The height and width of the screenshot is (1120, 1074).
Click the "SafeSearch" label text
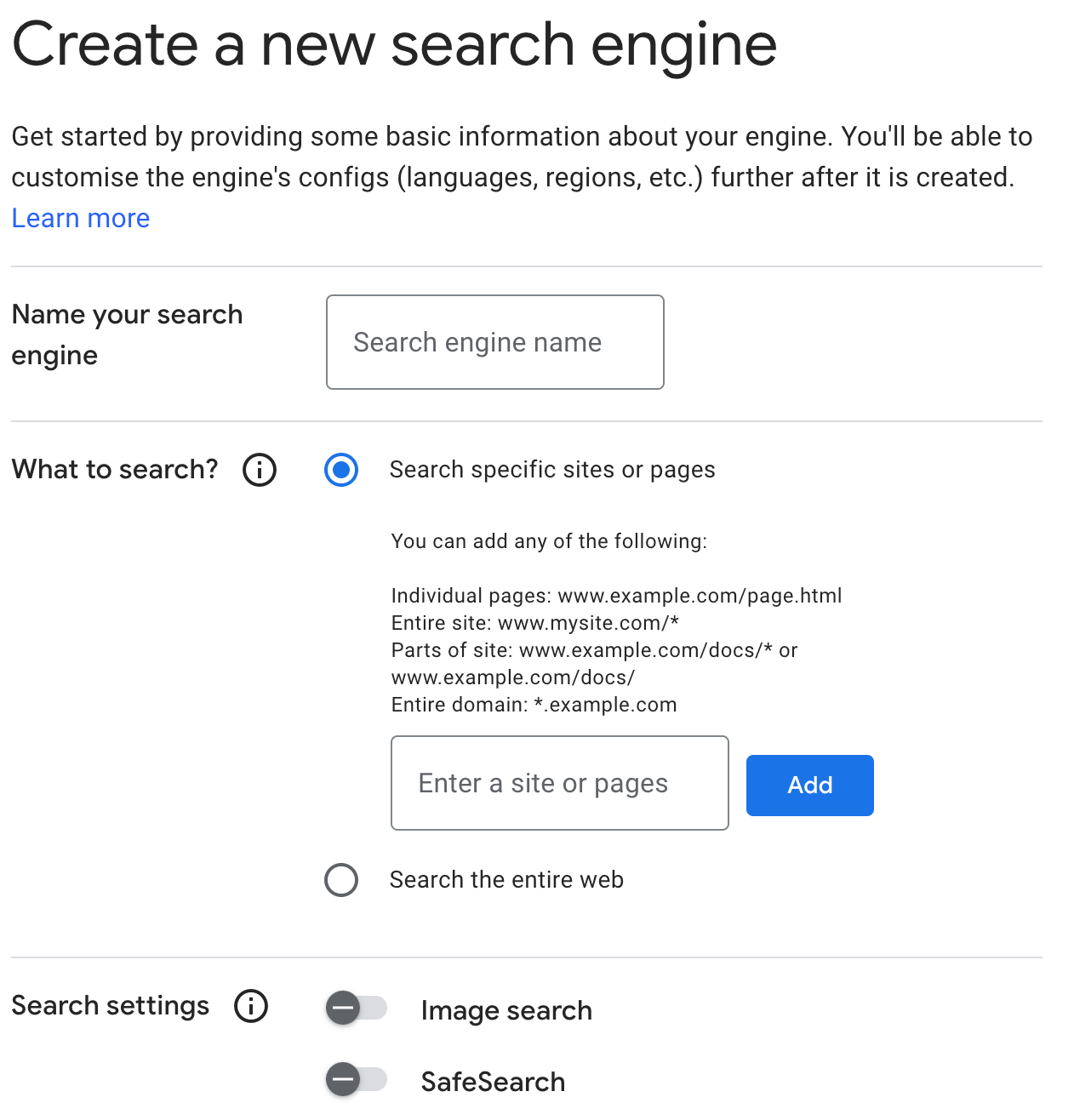(494, 1082)
